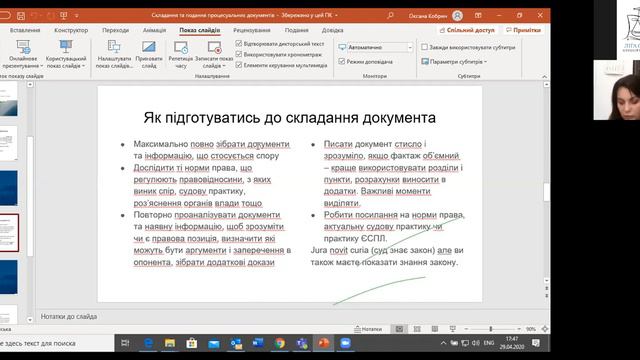Click thumbnail pane scroll down arrow
Viewport: 640px width, 360px height.
(x=30, y=320)
